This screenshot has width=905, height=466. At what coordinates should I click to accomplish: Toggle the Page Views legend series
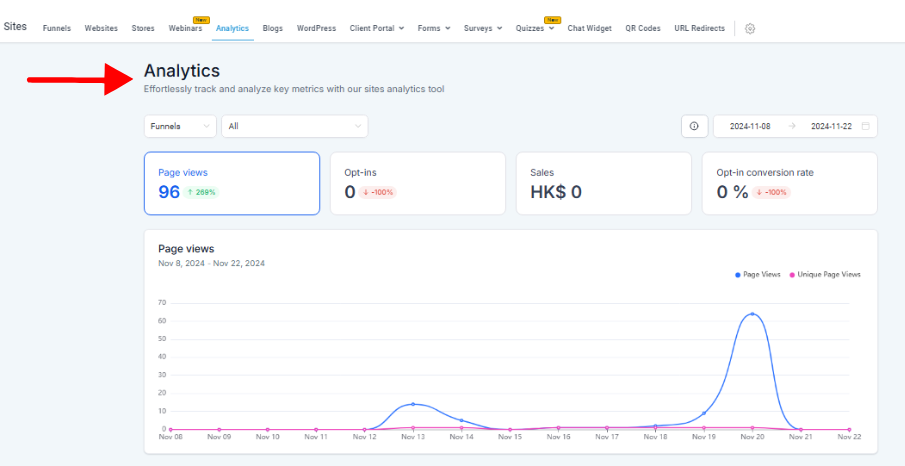coord(758,275)
